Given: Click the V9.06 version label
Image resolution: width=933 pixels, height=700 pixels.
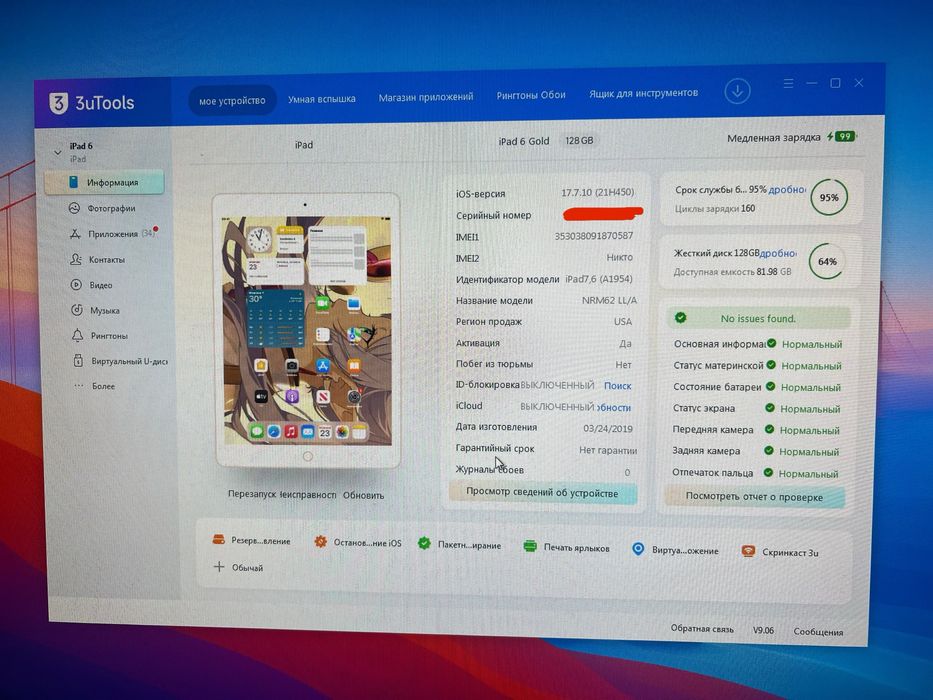Looking at the screenshot, I should point(763,630).
